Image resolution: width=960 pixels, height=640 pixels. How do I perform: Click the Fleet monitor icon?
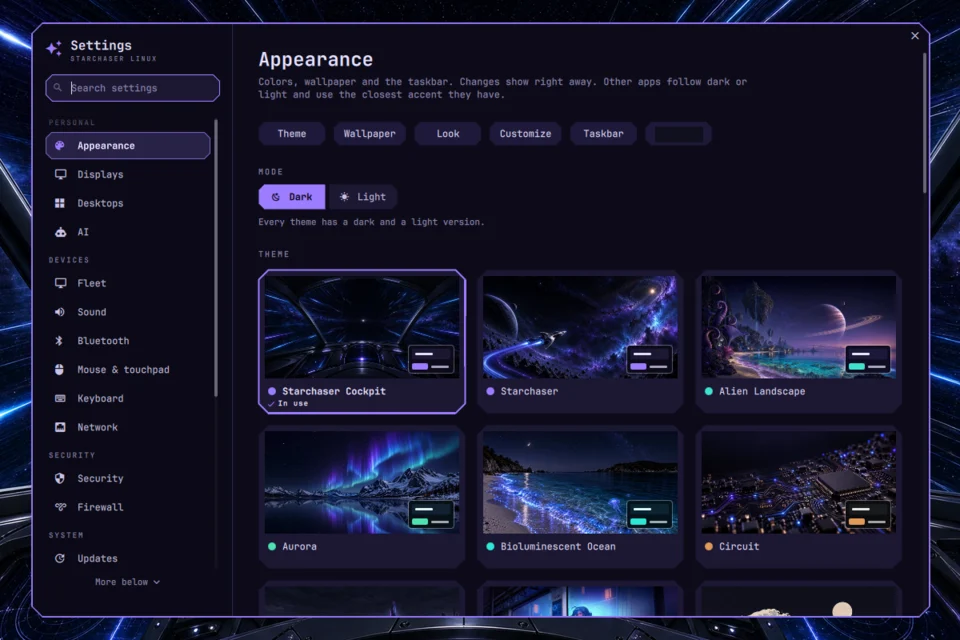[60, 284]
